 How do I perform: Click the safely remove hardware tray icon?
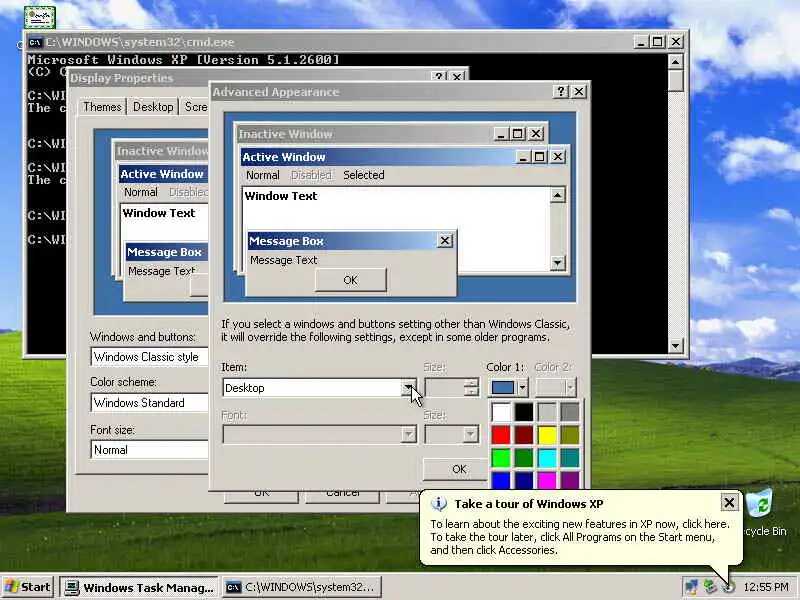(x=709, y=587)
